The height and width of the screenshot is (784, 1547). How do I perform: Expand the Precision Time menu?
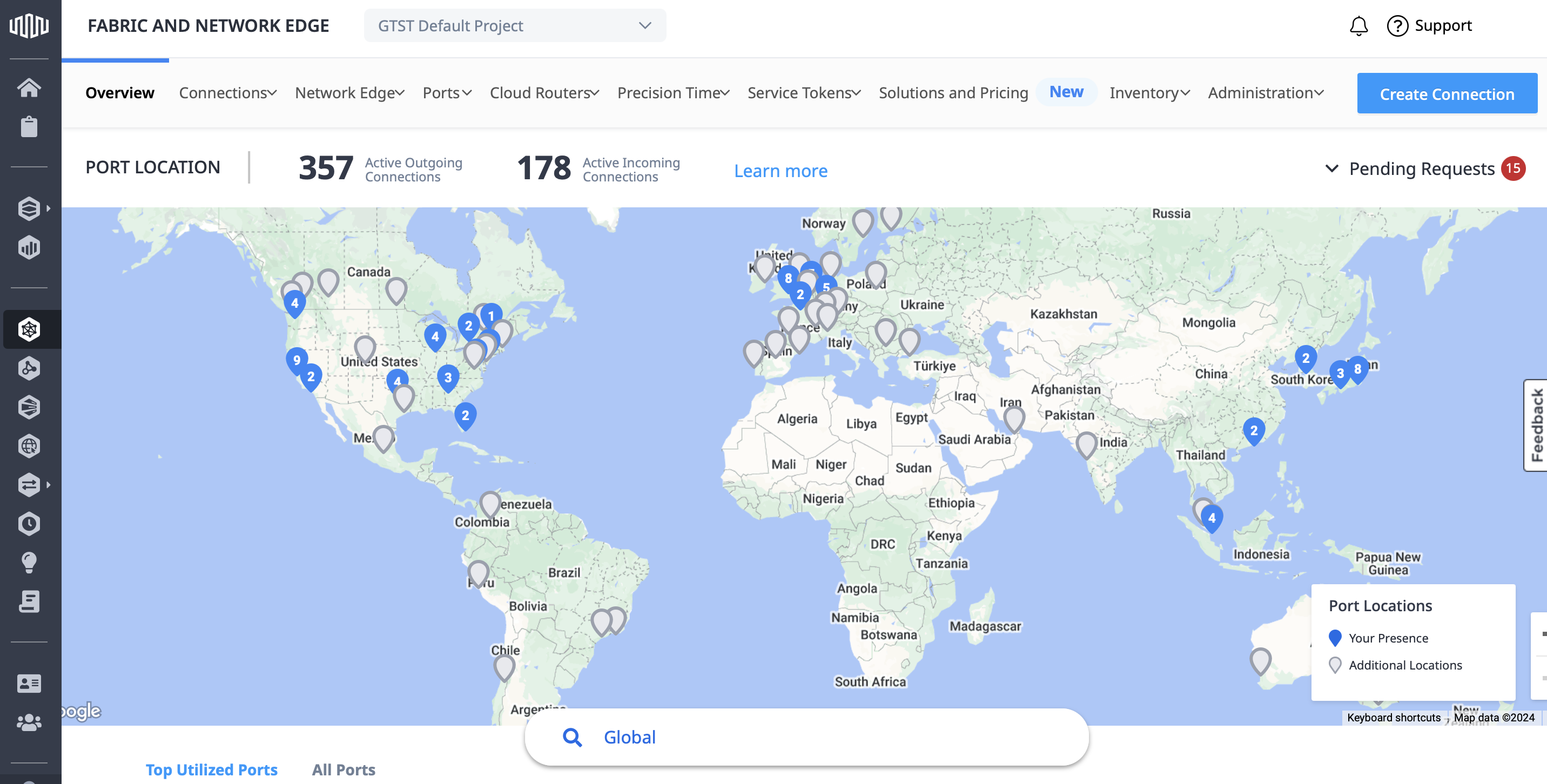pos(673,93)
